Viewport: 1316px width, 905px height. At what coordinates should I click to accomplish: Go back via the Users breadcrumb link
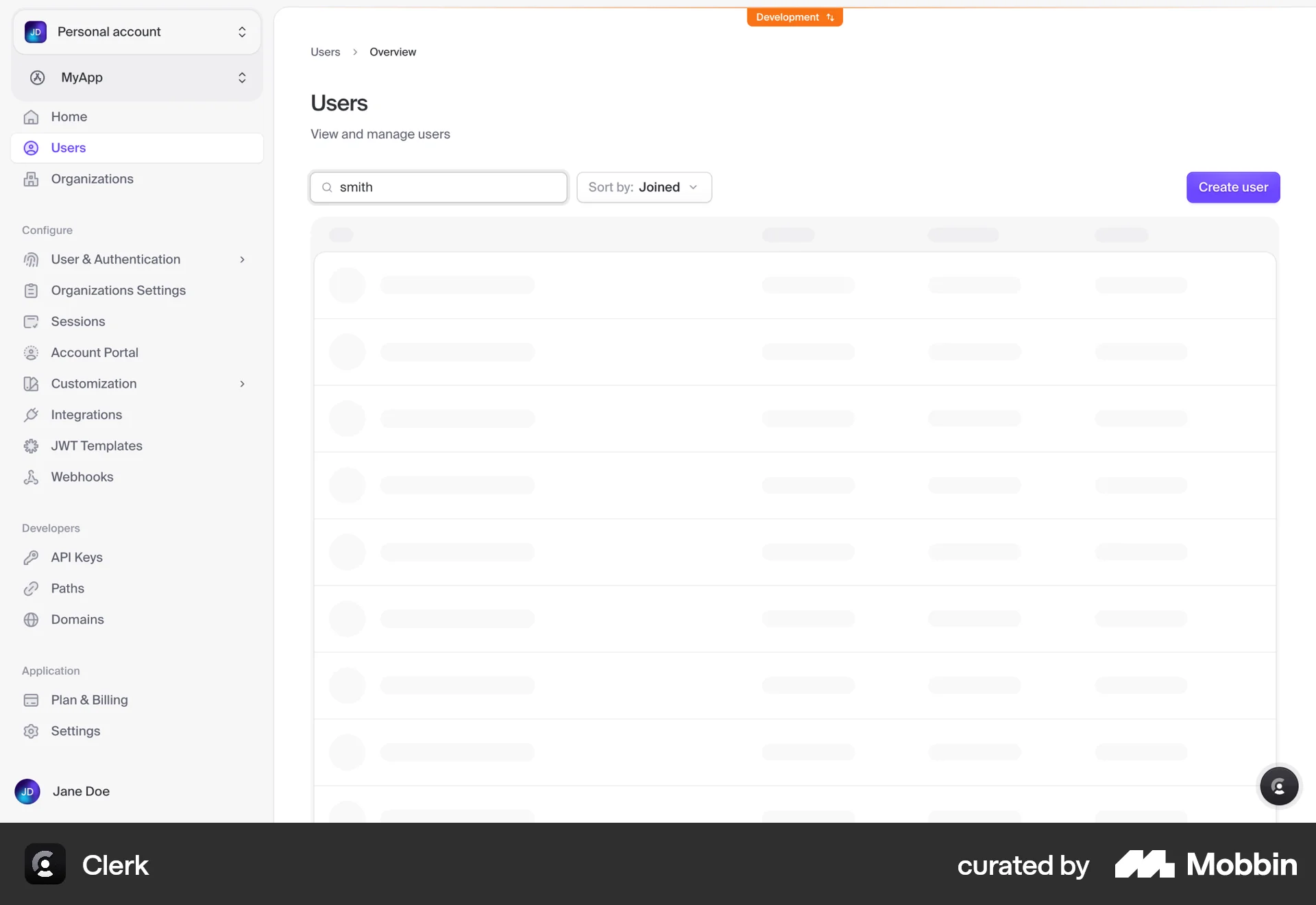325,51
